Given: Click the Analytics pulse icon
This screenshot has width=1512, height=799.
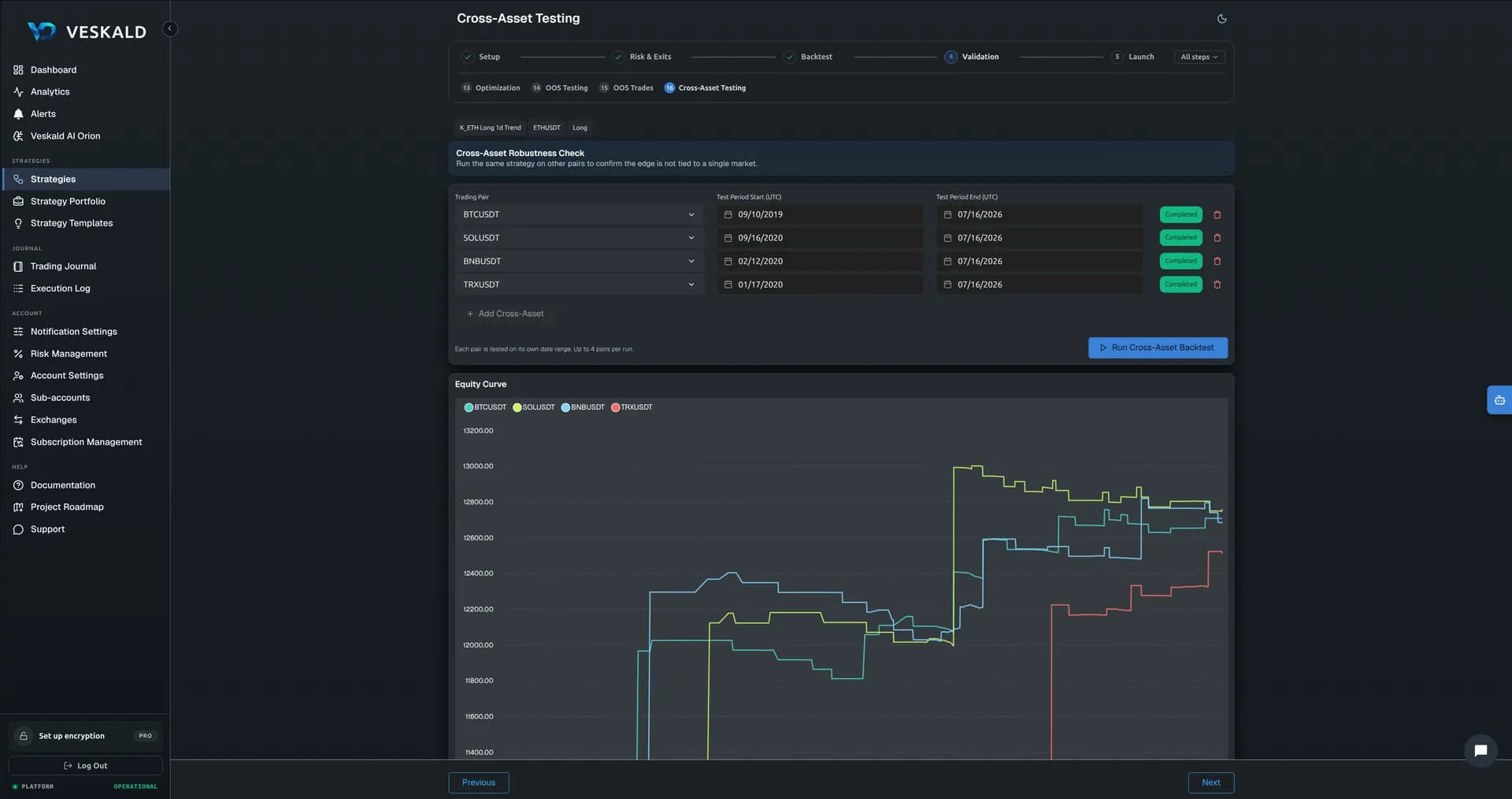Looking at the screenshot, I should 18,92.
